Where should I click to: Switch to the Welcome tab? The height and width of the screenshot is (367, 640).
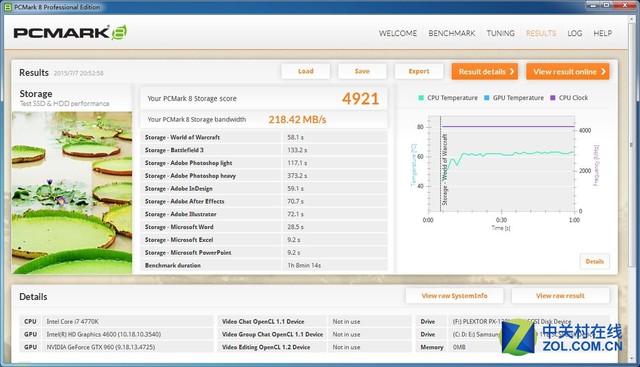[398, 33]
